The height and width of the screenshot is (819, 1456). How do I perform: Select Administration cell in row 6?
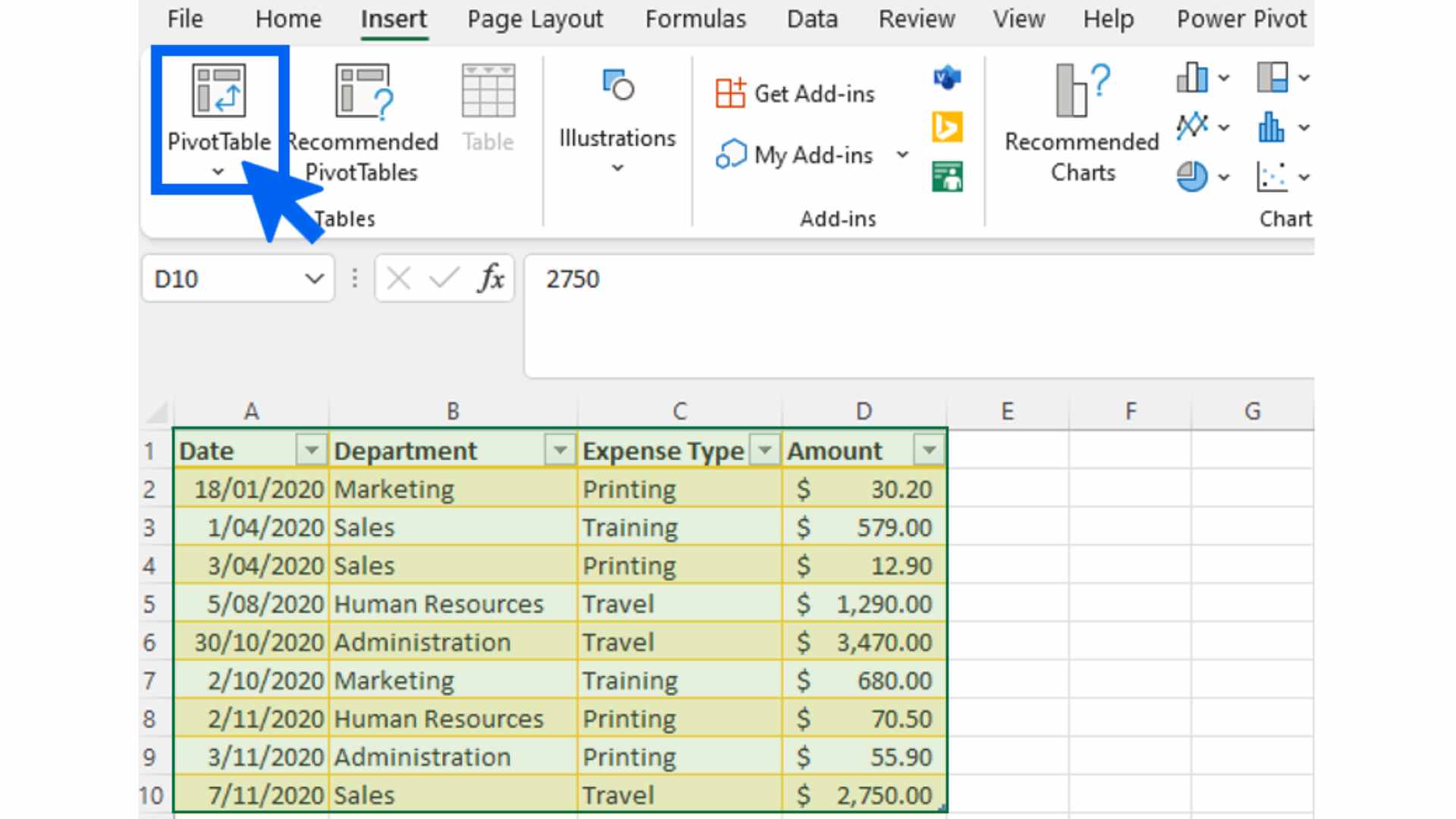pyautogui.click(x=453, y=642)
